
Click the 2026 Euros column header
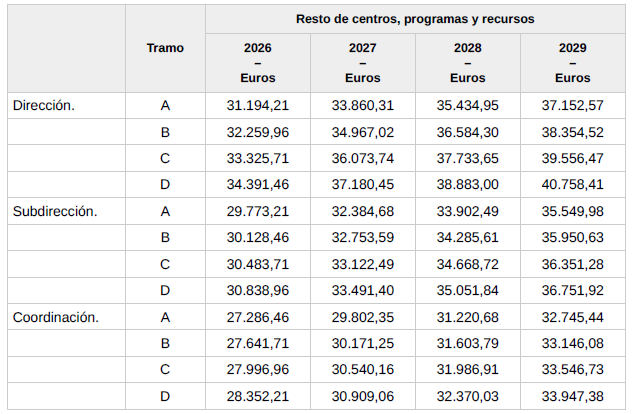point(258,63)
